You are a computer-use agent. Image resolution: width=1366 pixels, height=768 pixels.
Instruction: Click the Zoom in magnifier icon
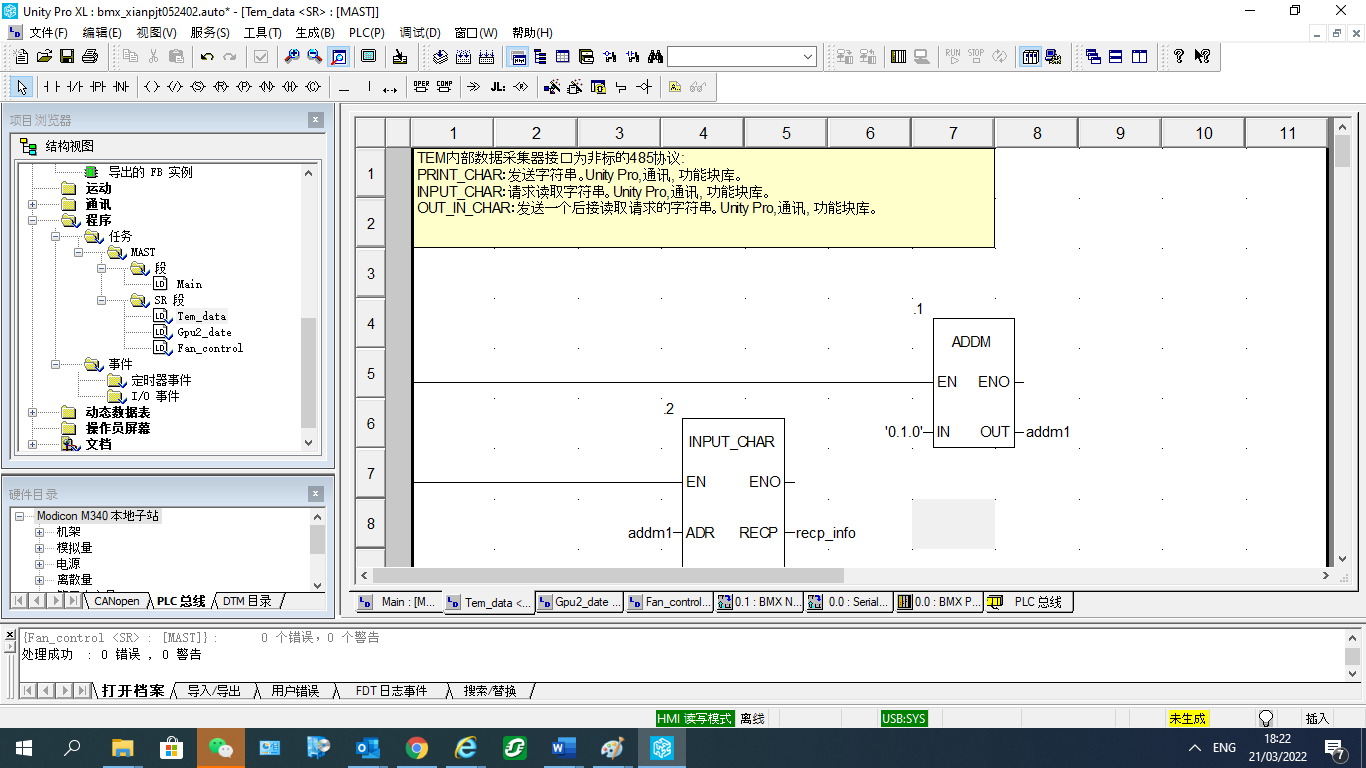point(292,57)
